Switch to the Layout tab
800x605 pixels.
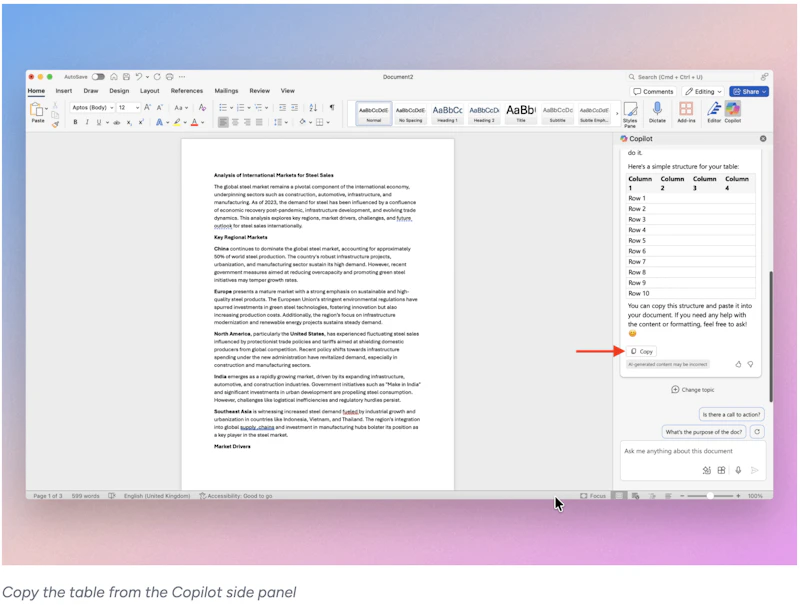point(149,91)
